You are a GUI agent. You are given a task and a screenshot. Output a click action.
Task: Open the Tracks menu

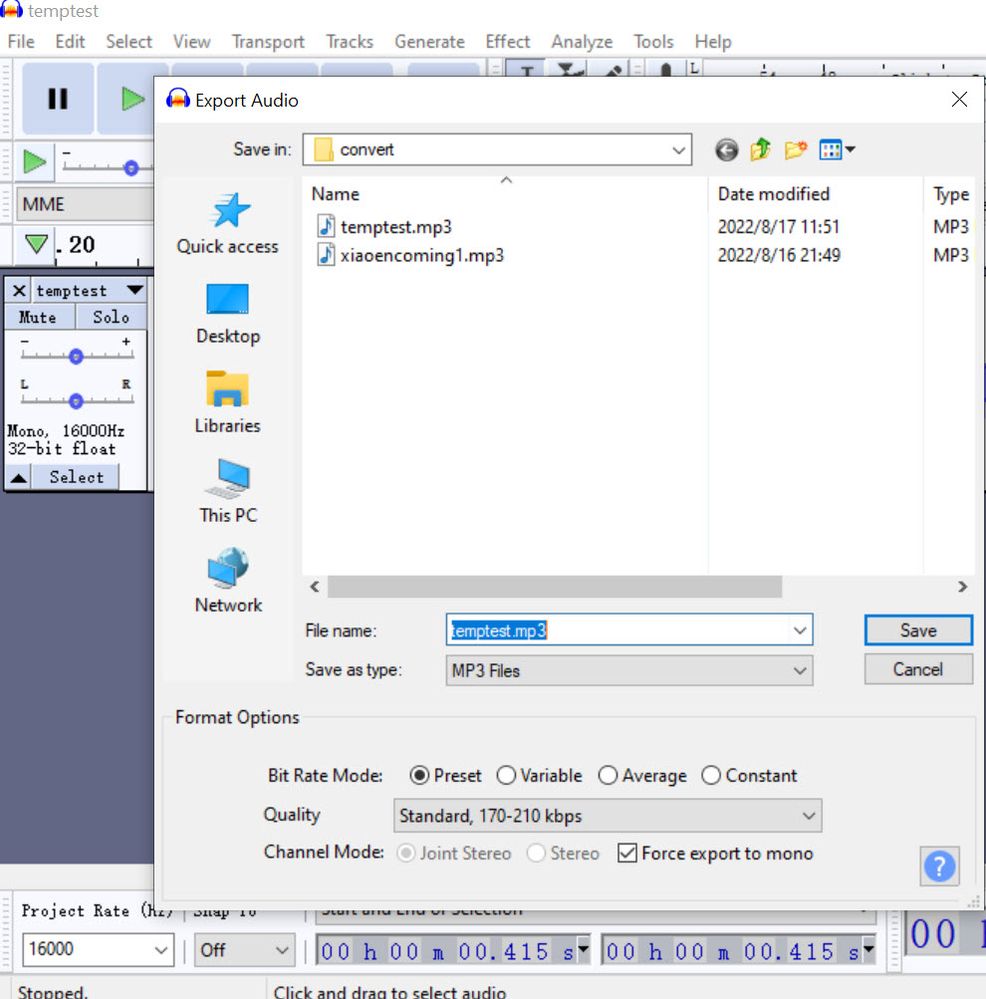[350, 42]
